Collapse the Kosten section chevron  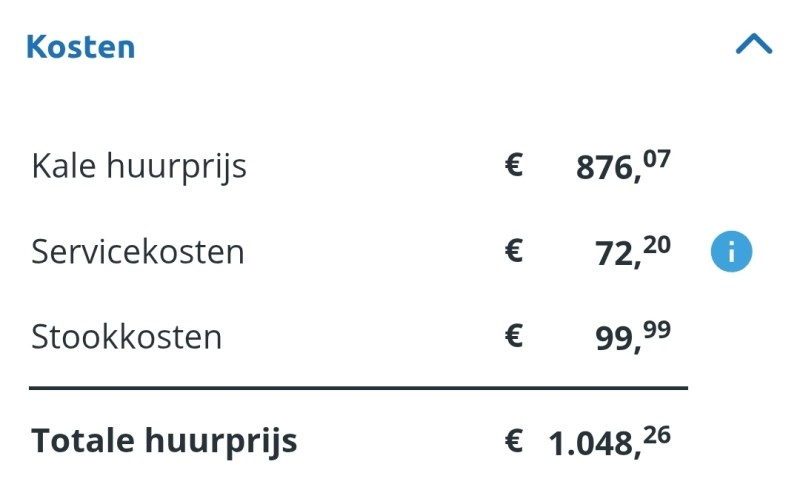(754, 44)
